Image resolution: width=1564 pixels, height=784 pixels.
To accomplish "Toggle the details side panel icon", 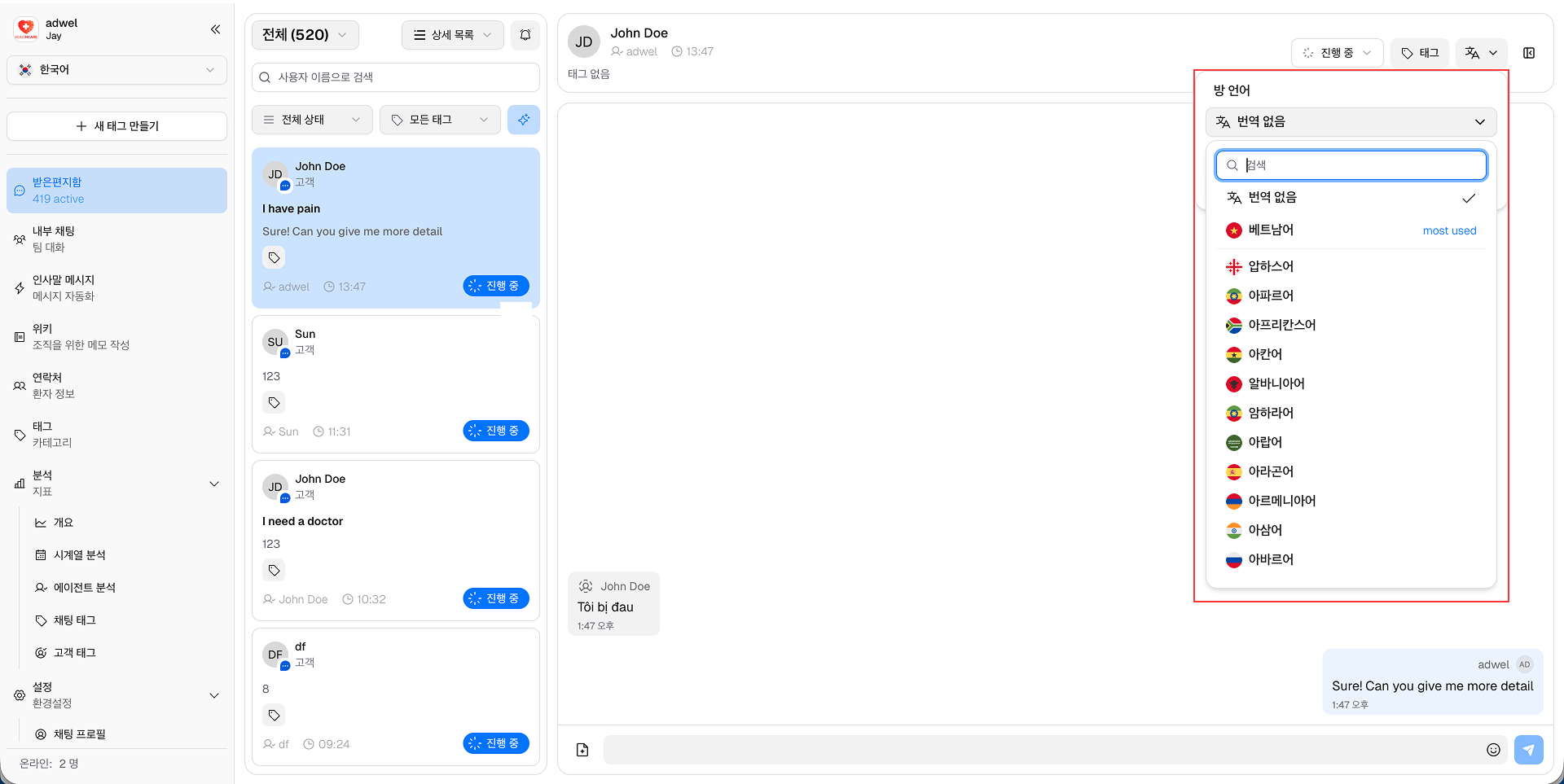I will click(1530, 53).
